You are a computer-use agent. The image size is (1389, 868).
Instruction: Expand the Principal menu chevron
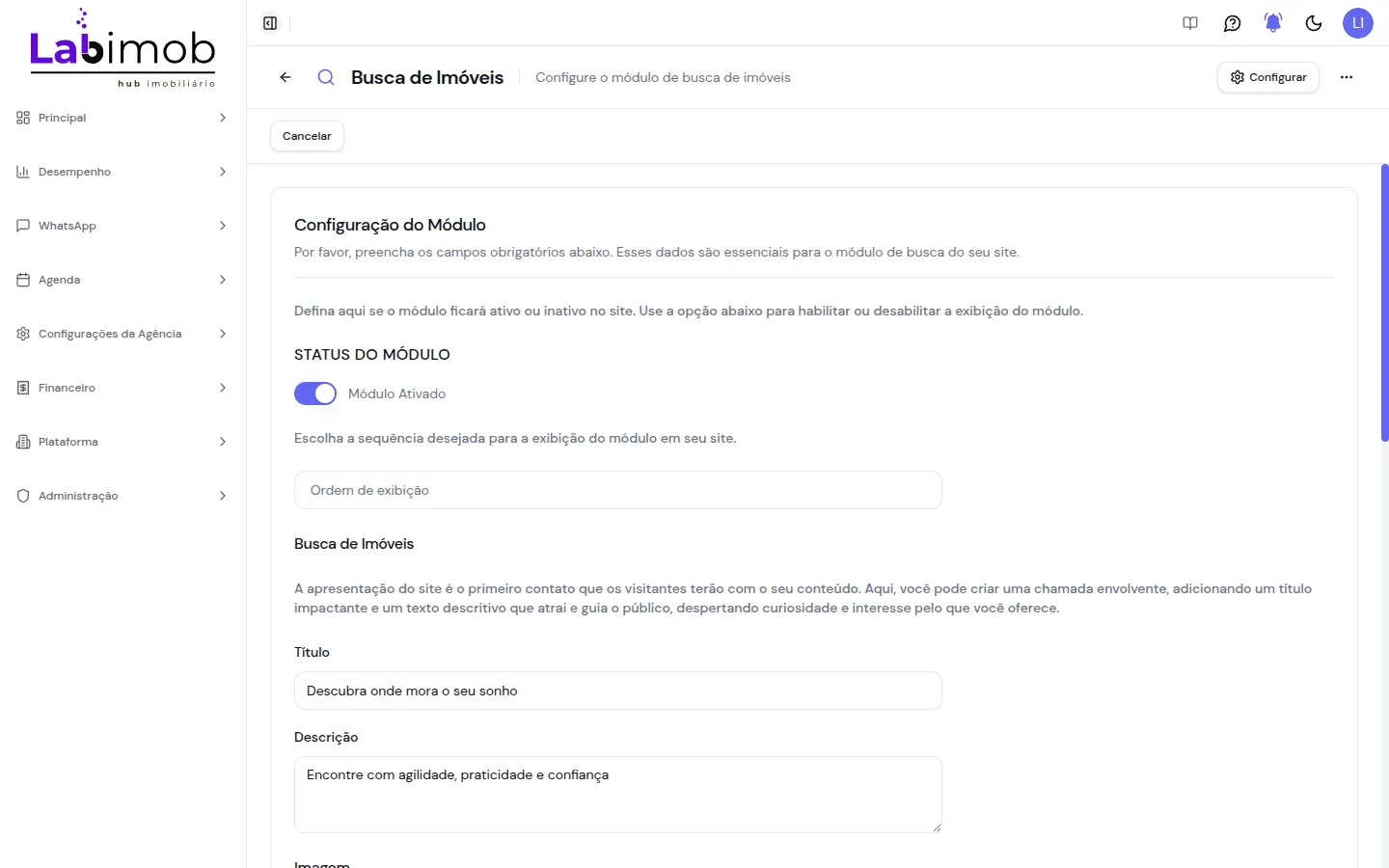223,118
